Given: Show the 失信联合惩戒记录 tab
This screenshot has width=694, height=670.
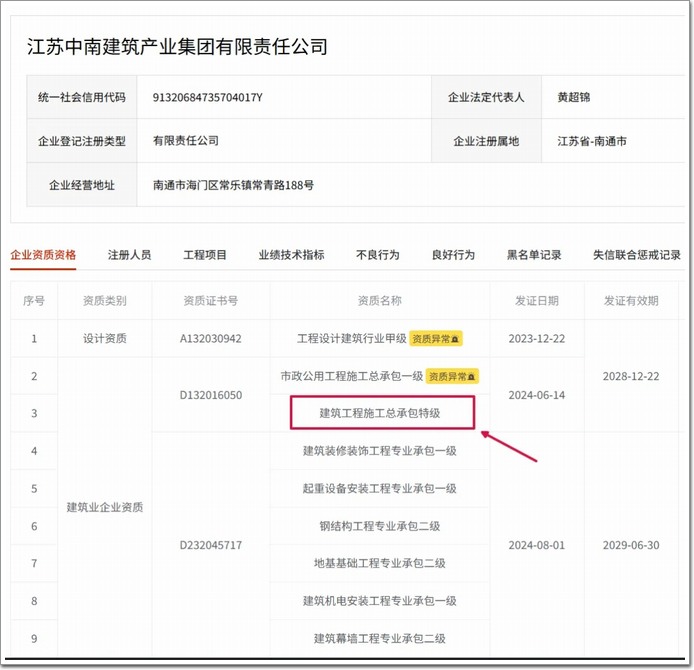Looking at the screenshot, I should click(636, 255).
